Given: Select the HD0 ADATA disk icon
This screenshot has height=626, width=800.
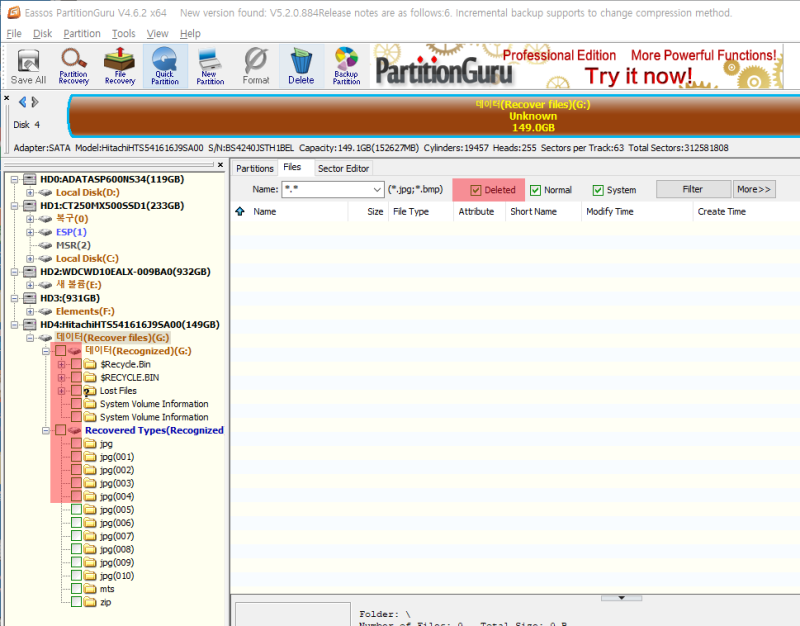Looking at the screenshot, I should click(x=30, y=179).
